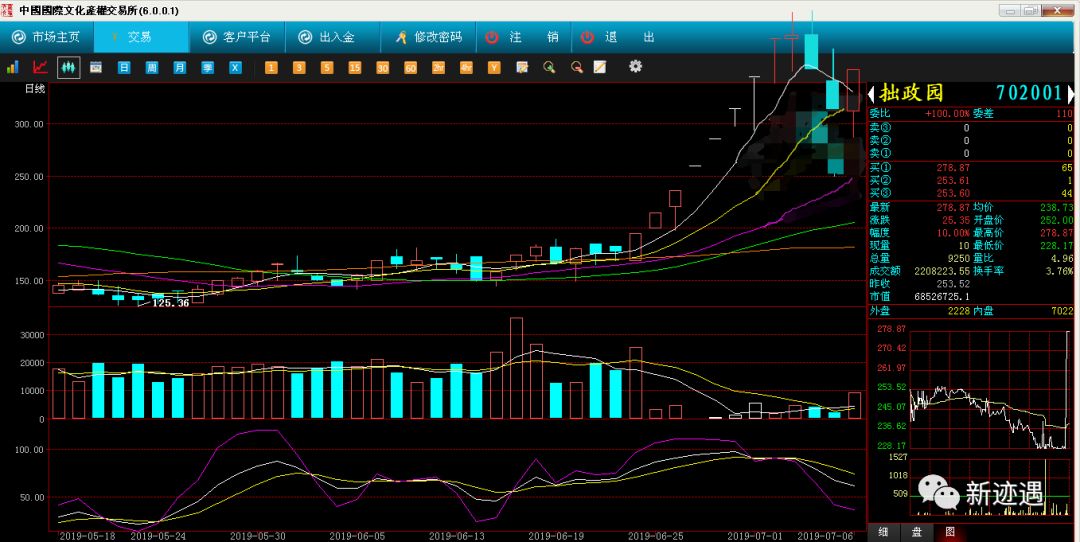The width and height of the screenshot is (1080, 542).
Task: Open the 出入金 deposit/withdraw tab
Action: coord(332,37)
